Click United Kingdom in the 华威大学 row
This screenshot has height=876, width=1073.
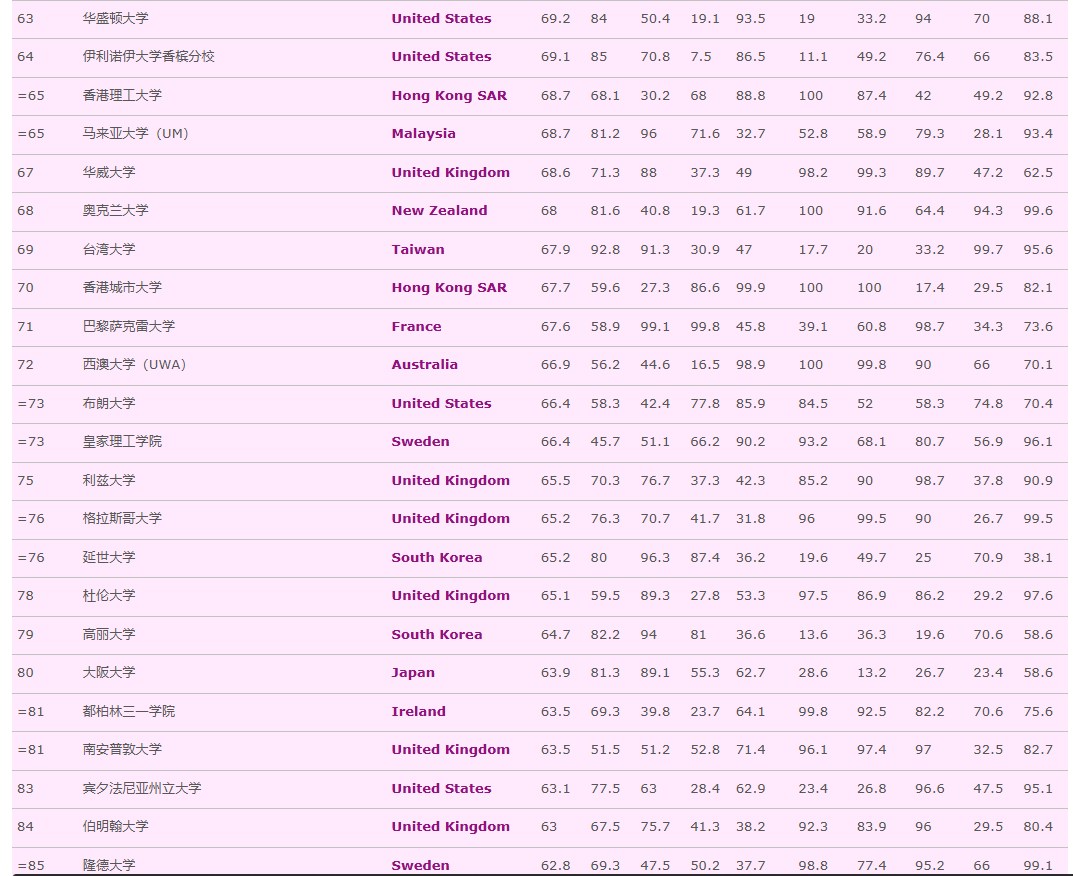click(450, 172)
